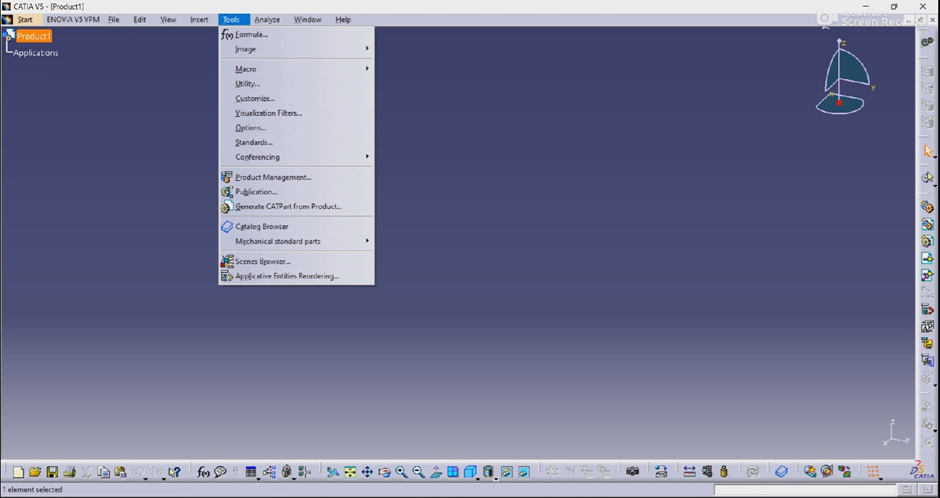Choose Product Management... entry
Viewport: 940px width, 498px height.
(x=297, y=177)
